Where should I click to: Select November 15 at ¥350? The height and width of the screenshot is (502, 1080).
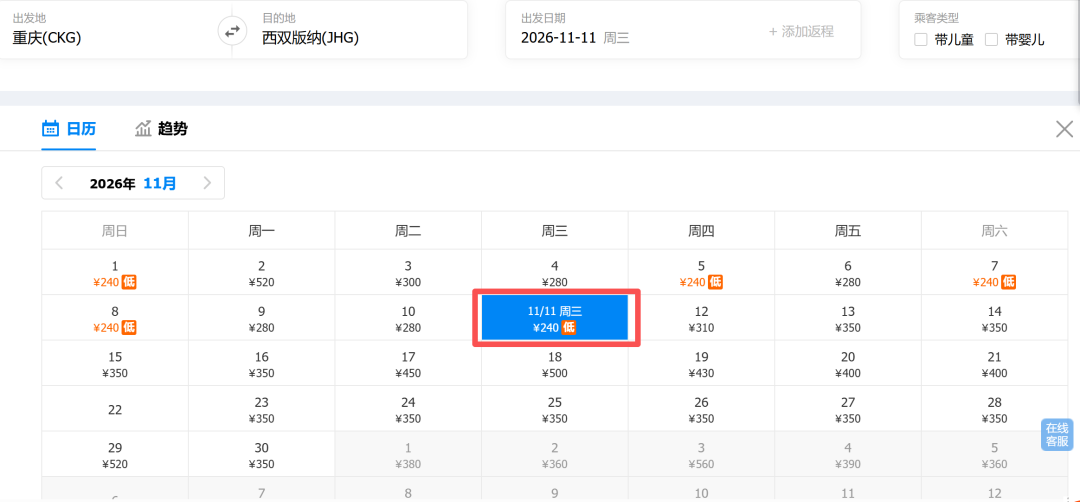(115, 364)
